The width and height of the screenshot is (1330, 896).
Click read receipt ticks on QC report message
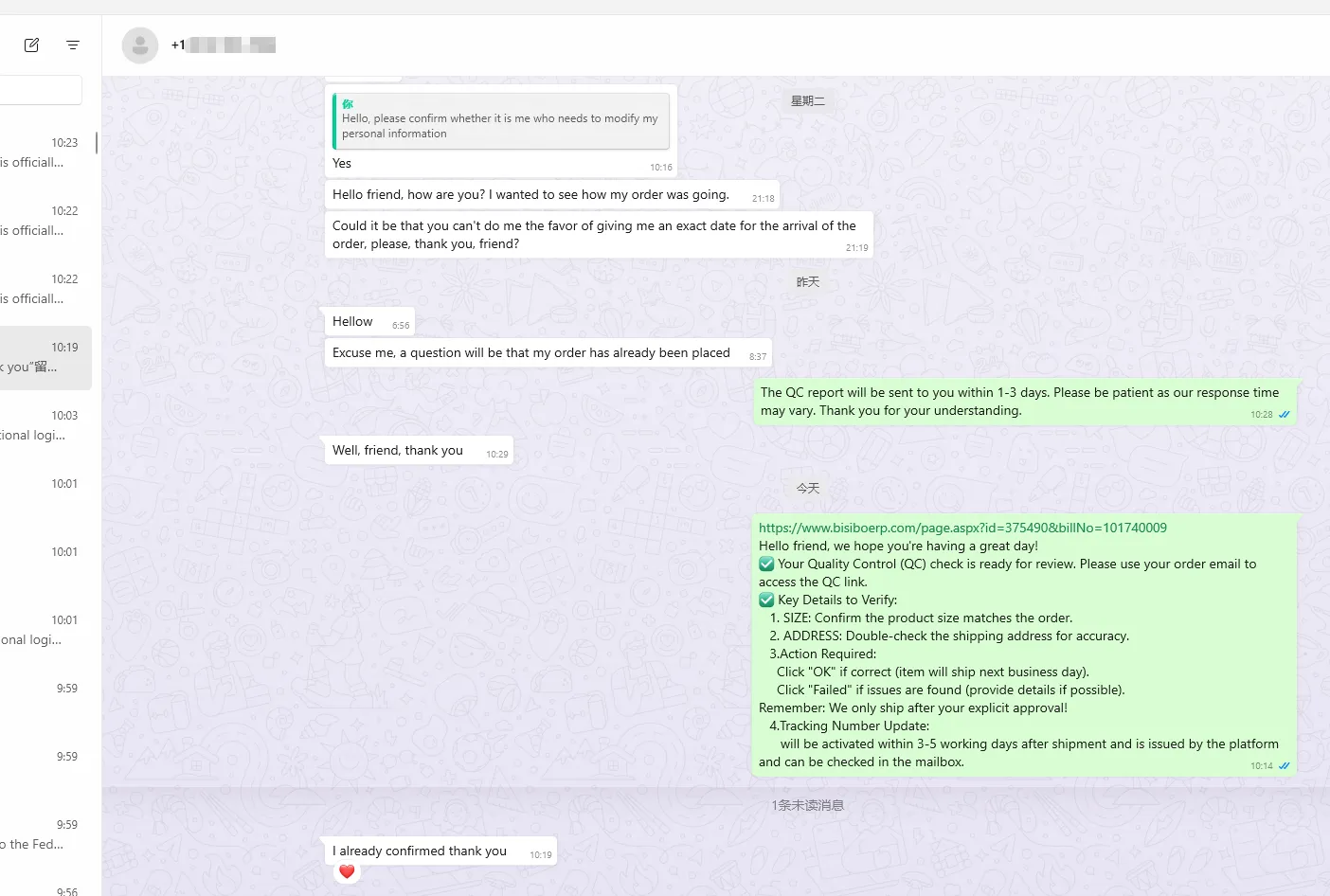(x=1284, y=415)
